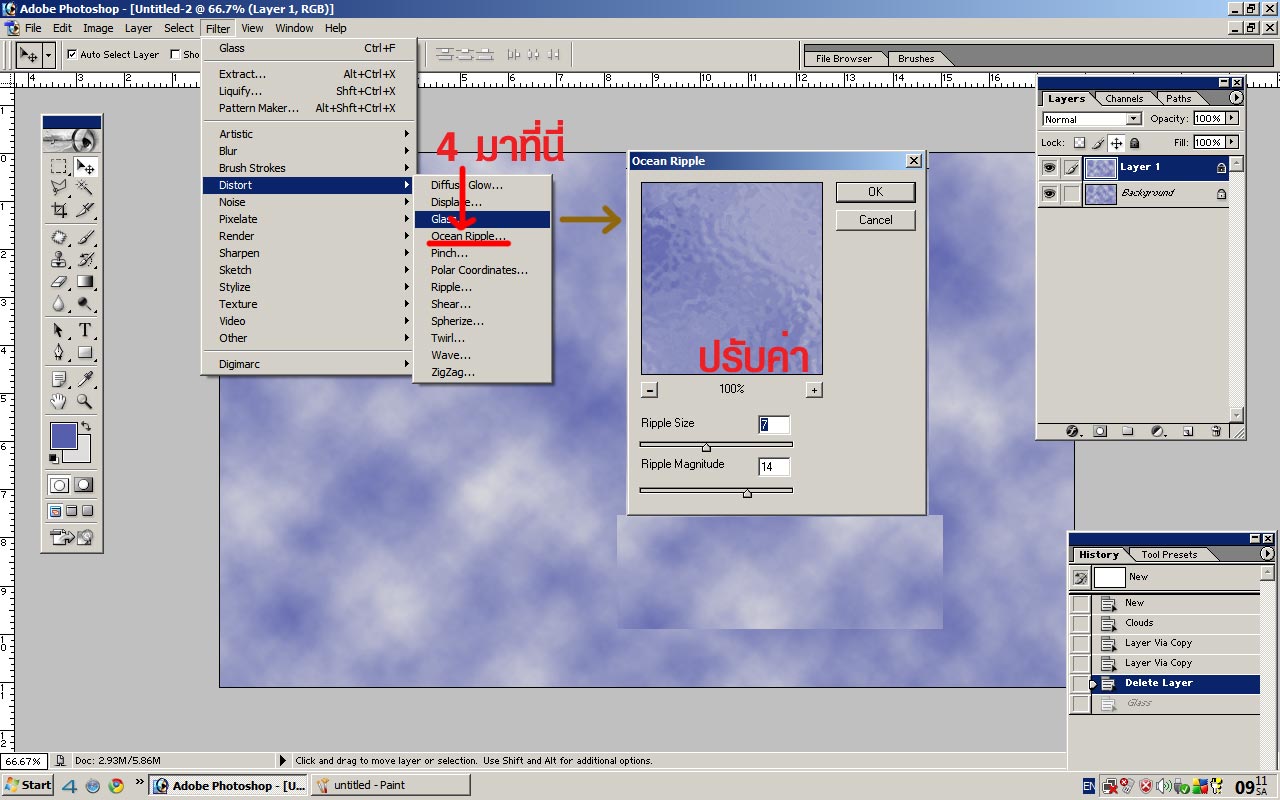Viewport: 1280px width, 800px height.
Task: Select the Healing Brush tool
Action: 59,238
